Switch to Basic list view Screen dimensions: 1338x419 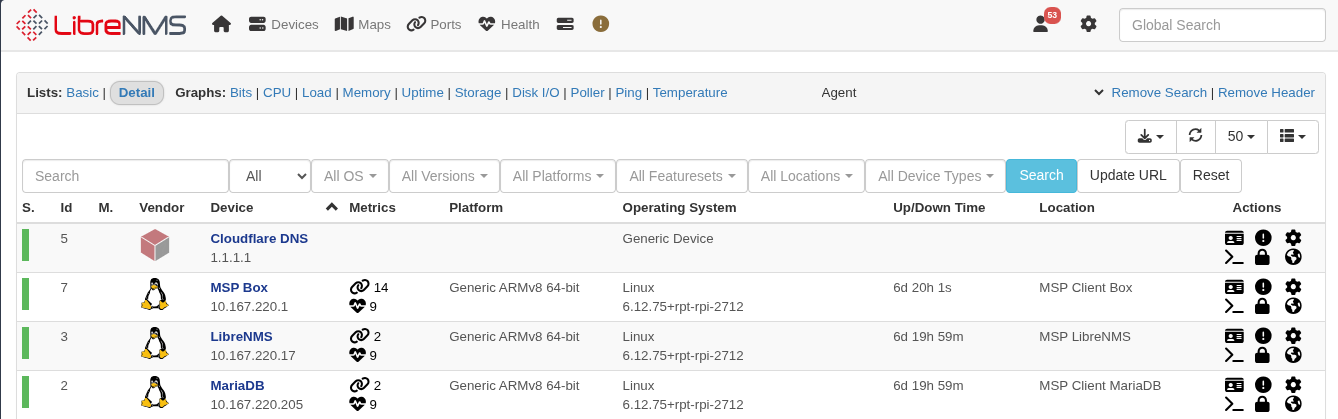click(82, 93)
